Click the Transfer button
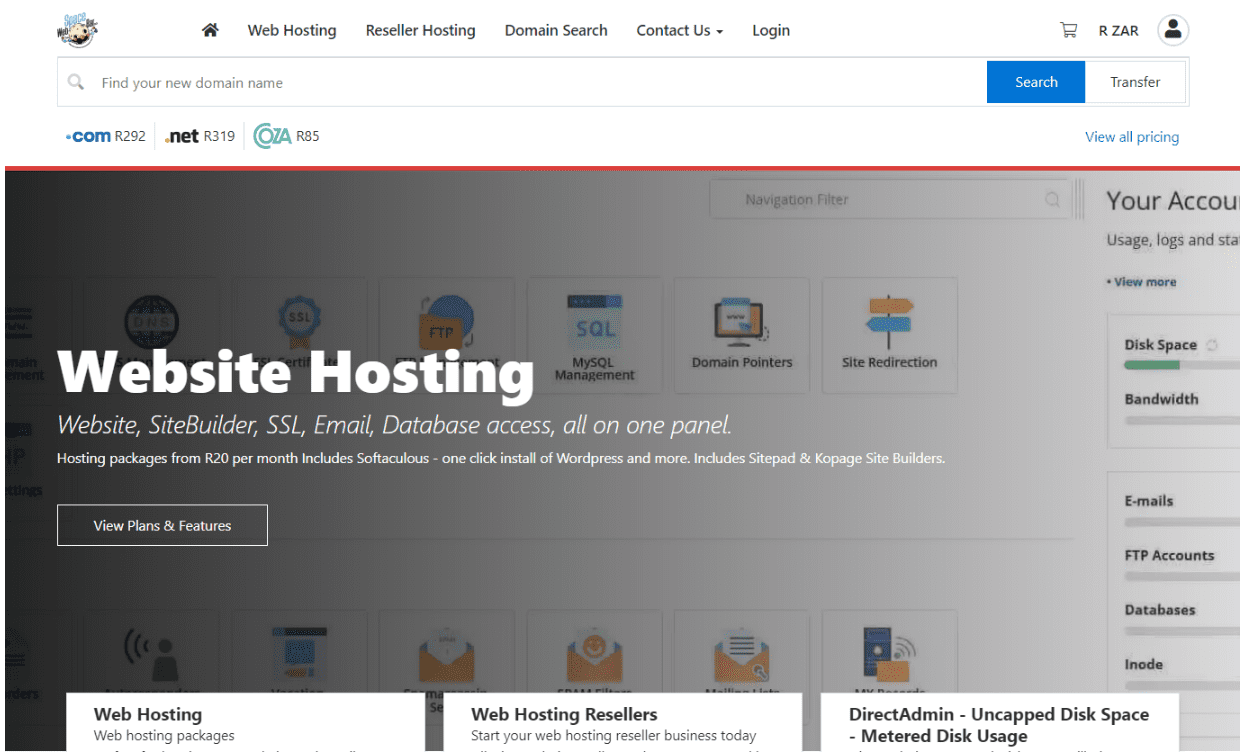 (1135, 82)
